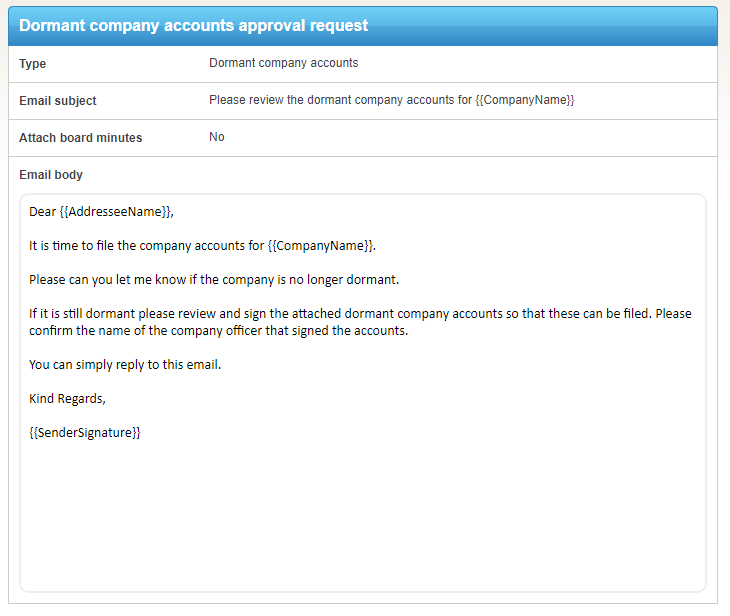
Task: Click the "You can simply reply to this email." line
Action: click(125, 365)
